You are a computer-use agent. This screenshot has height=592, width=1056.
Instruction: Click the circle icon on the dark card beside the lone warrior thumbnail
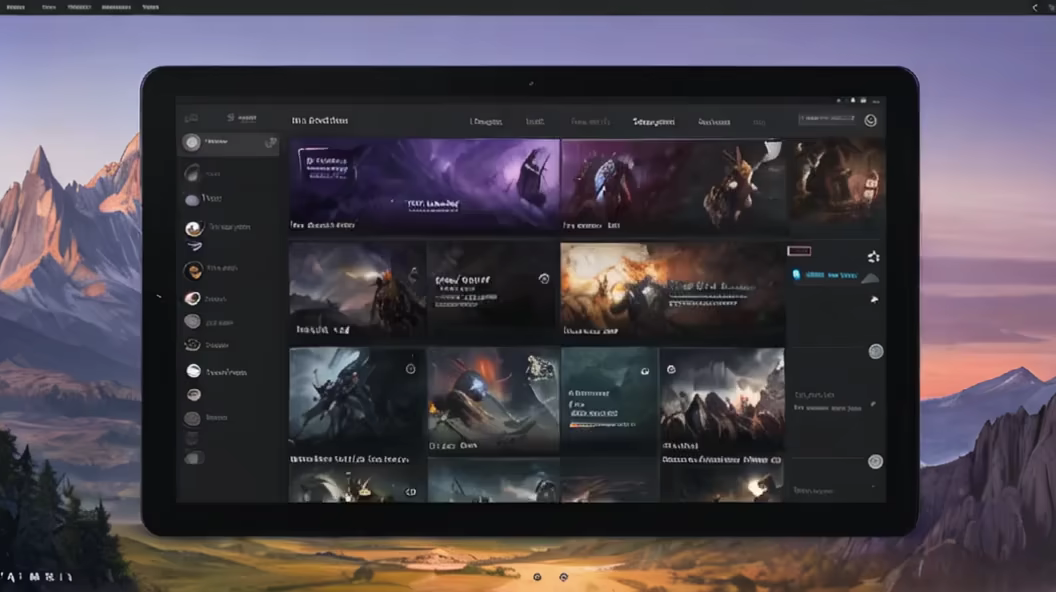(x=543, y=279)
